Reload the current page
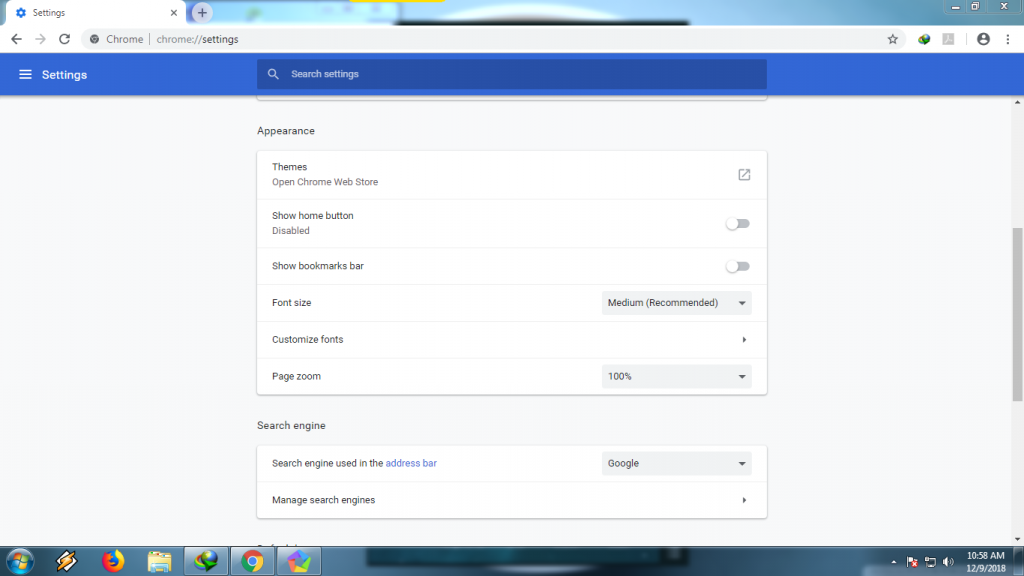Viewport: 1024px width, 576px height. (x=64, y=39)
